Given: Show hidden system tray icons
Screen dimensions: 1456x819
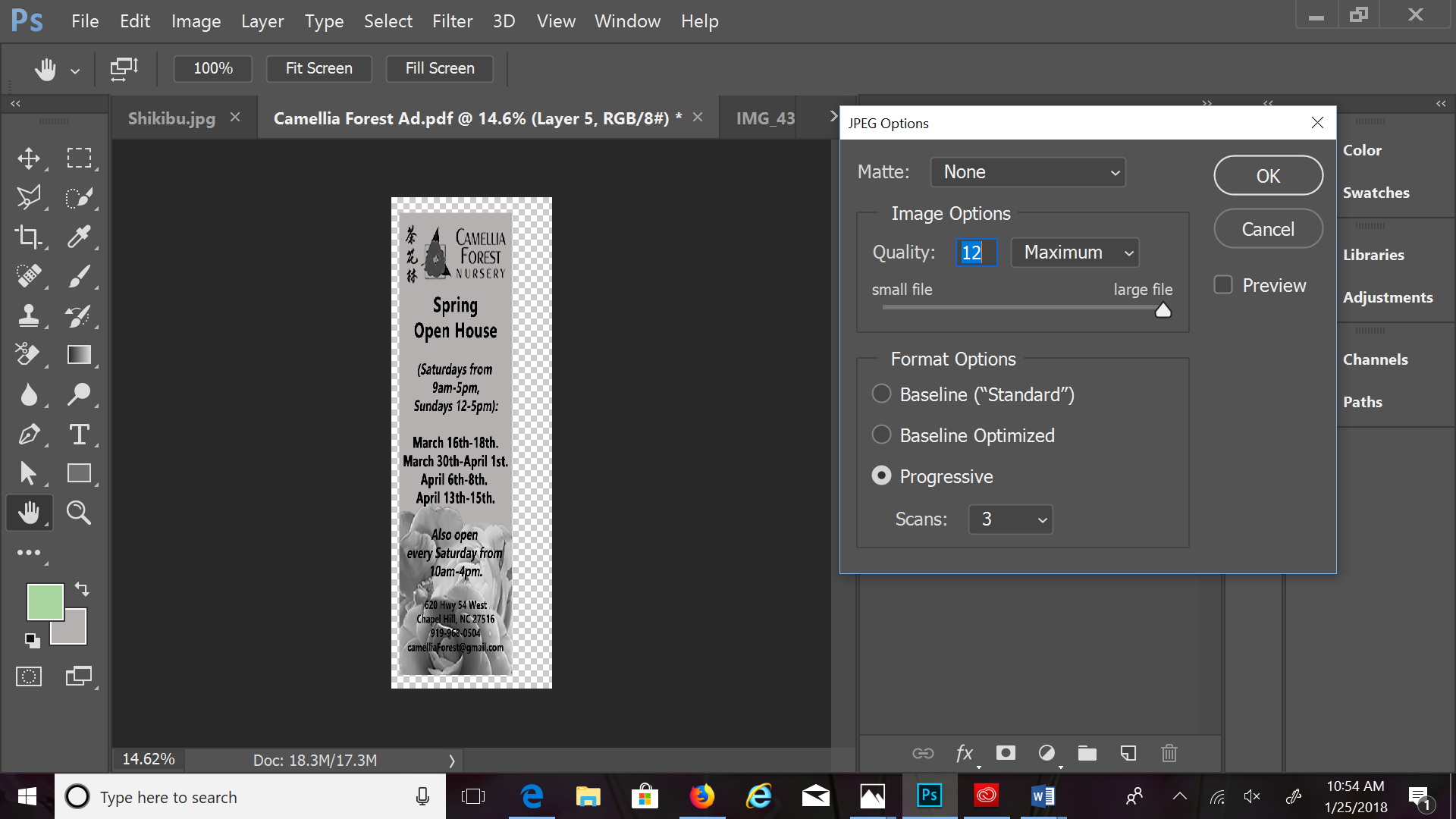Looking at the screenshot, I should click(1180, 796).
